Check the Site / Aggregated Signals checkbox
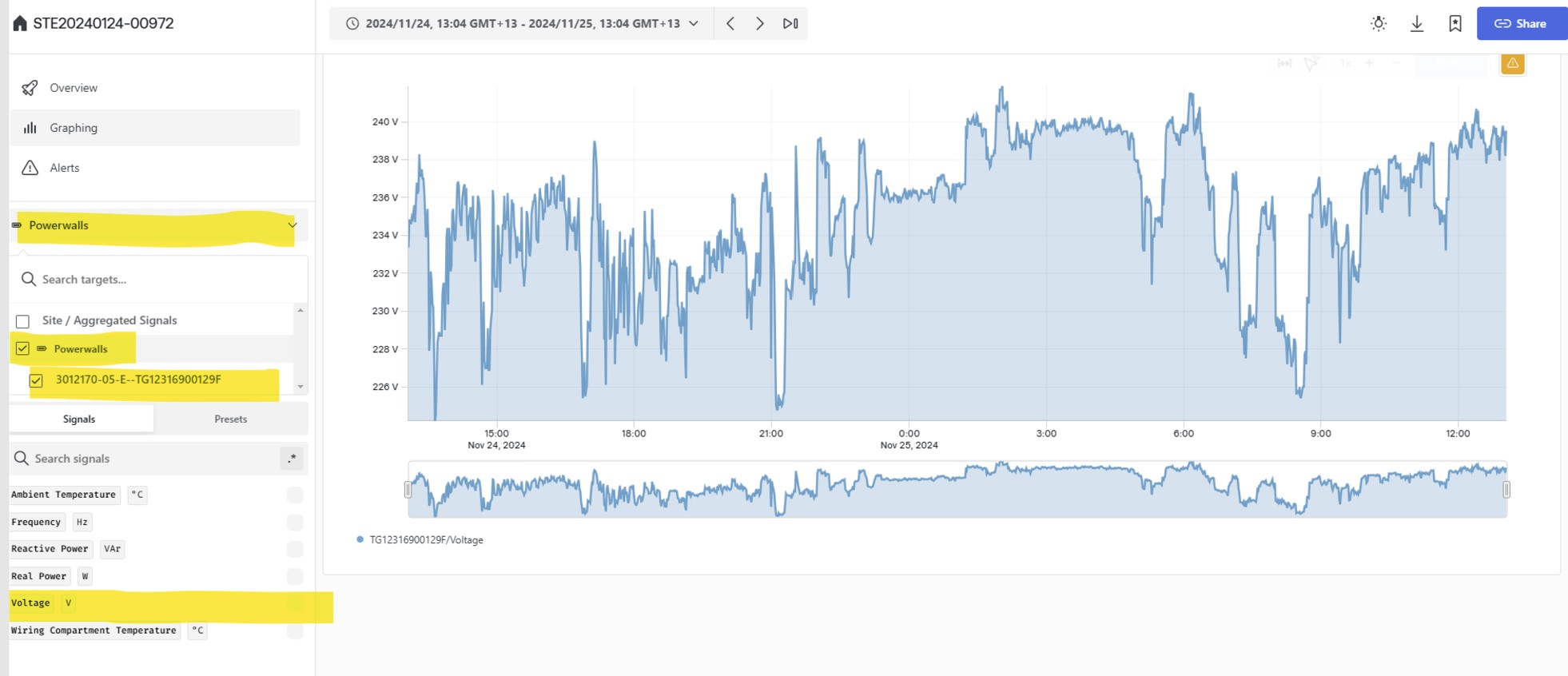Screen dimensions: 1568x676 (23, 321)
